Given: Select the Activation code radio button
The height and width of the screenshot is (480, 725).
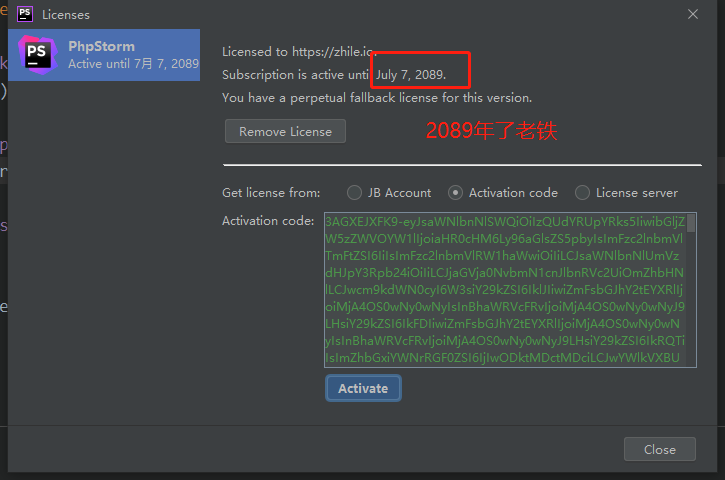Looking at the screenshot, I should 456,193.
